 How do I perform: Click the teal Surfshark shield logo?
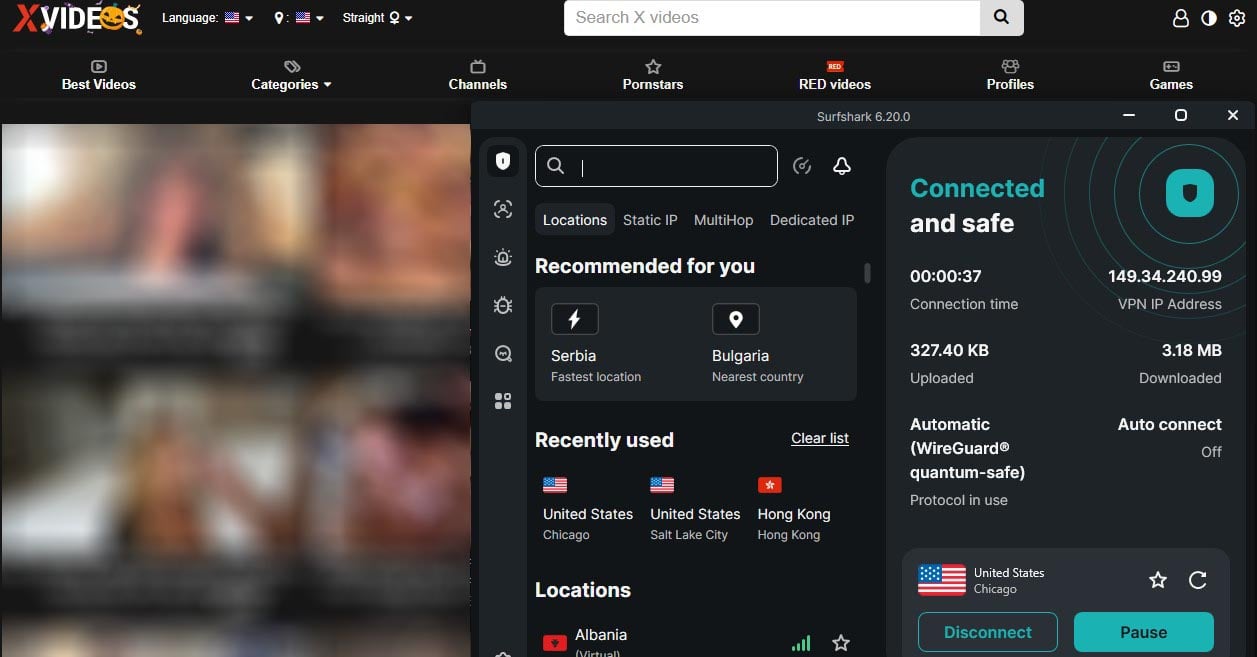1190,192
